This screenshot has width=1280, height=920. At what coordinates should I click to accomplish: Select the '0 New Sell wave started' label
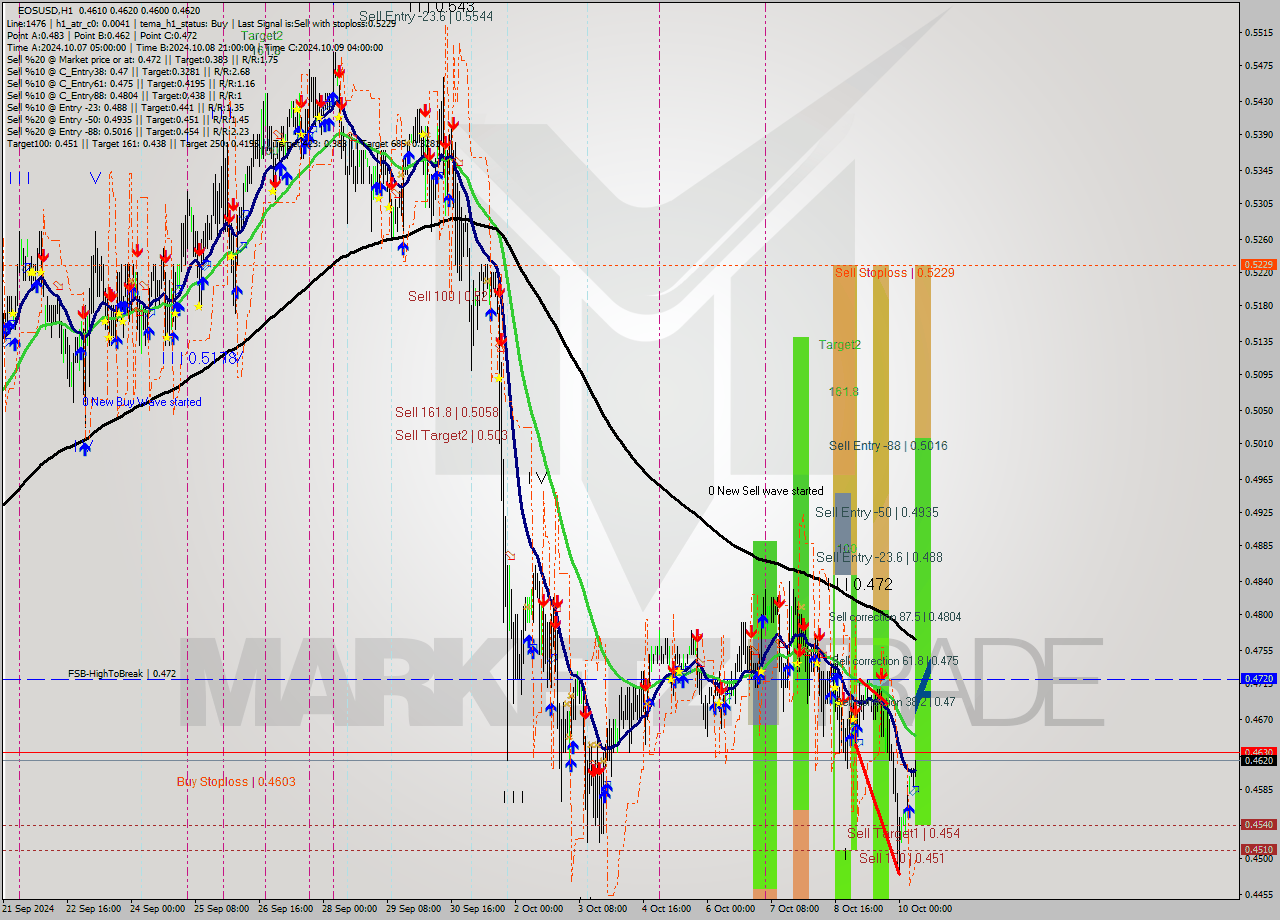(766, 491)
